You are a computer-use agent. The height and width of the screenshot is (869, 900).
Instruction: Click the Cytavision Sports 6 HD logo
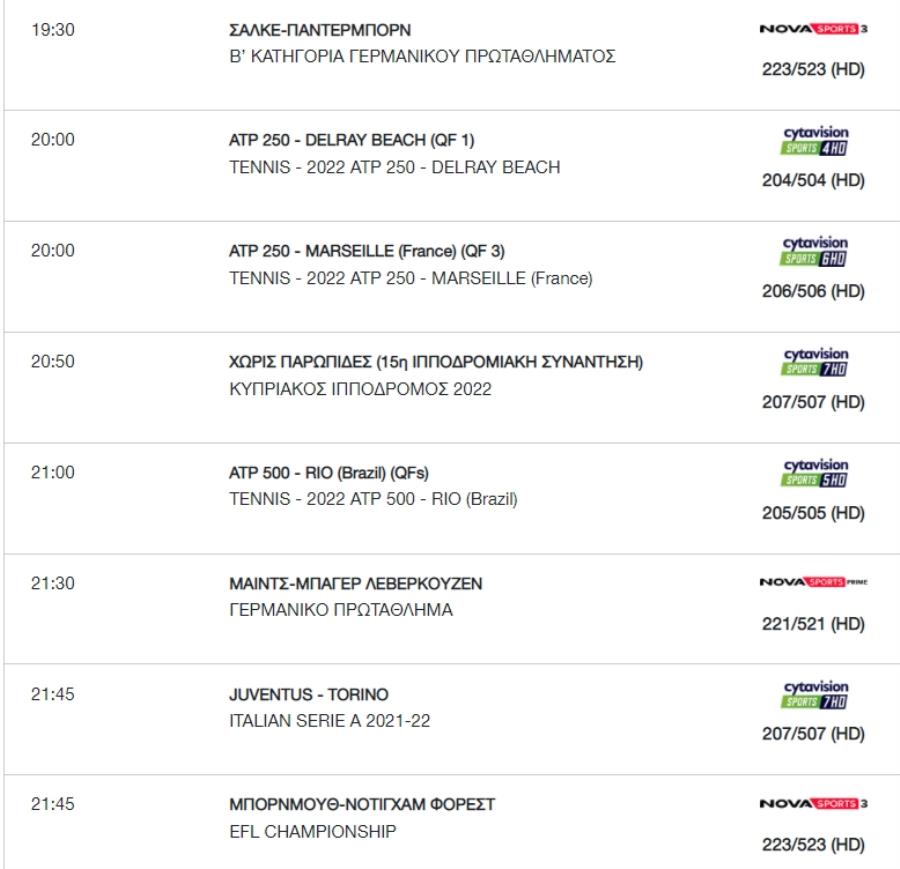coord(815,252)
